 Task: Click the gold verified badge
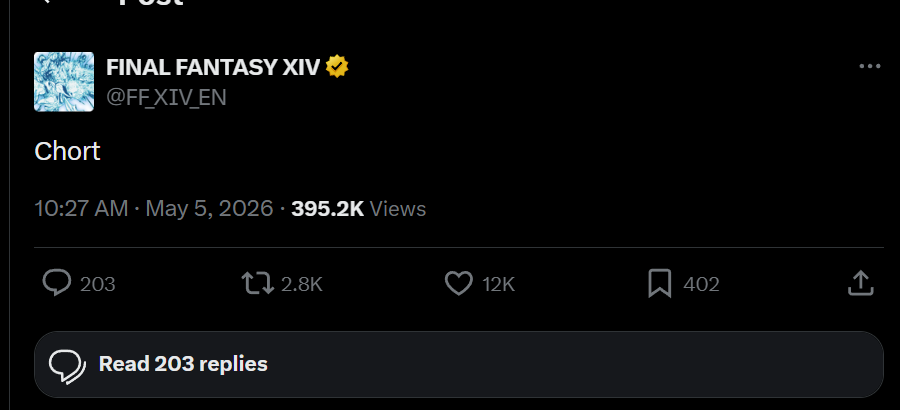click(337, 67)
